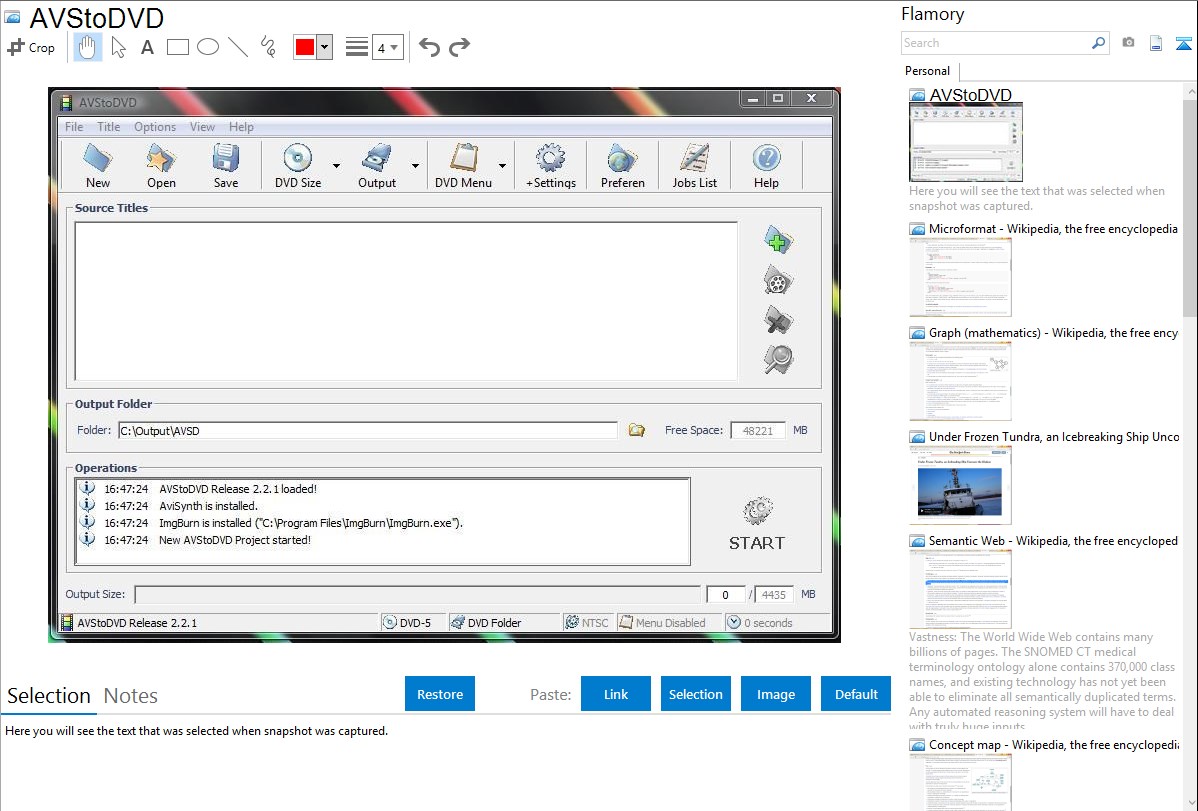Screen dimensions: 1198x811
Task: Click the magnifier title info icon
Action: tap(779, 359)
